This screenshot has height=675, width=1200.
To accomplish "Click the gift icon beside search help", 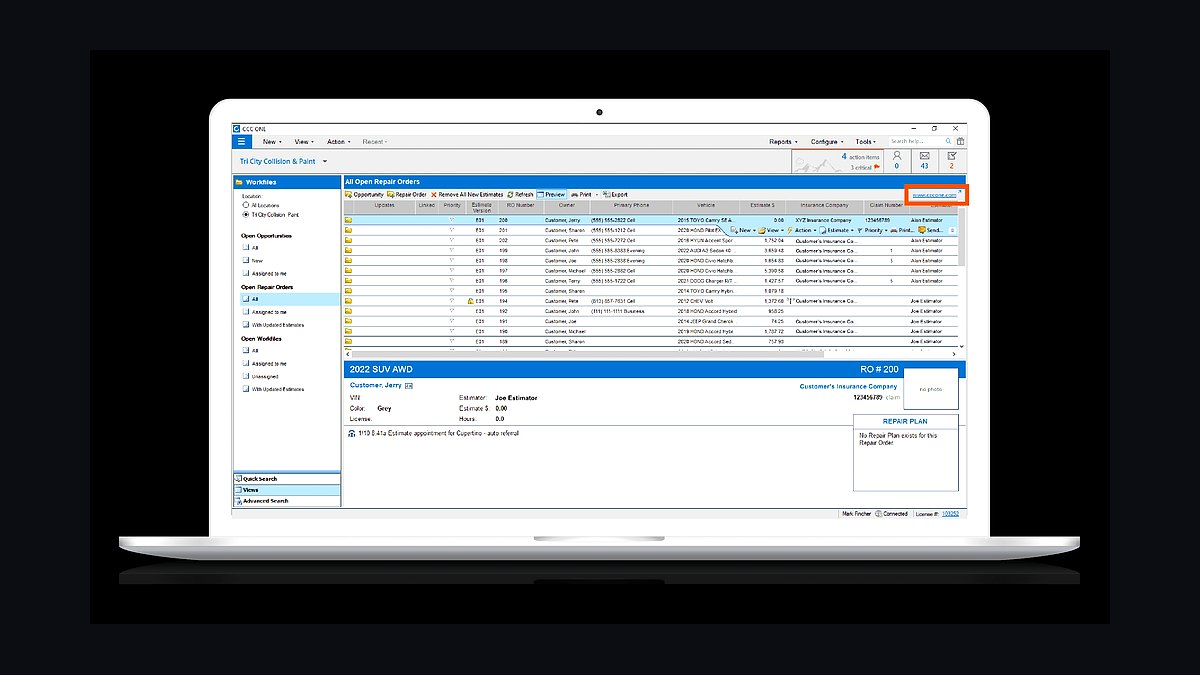I will point(960,142).
